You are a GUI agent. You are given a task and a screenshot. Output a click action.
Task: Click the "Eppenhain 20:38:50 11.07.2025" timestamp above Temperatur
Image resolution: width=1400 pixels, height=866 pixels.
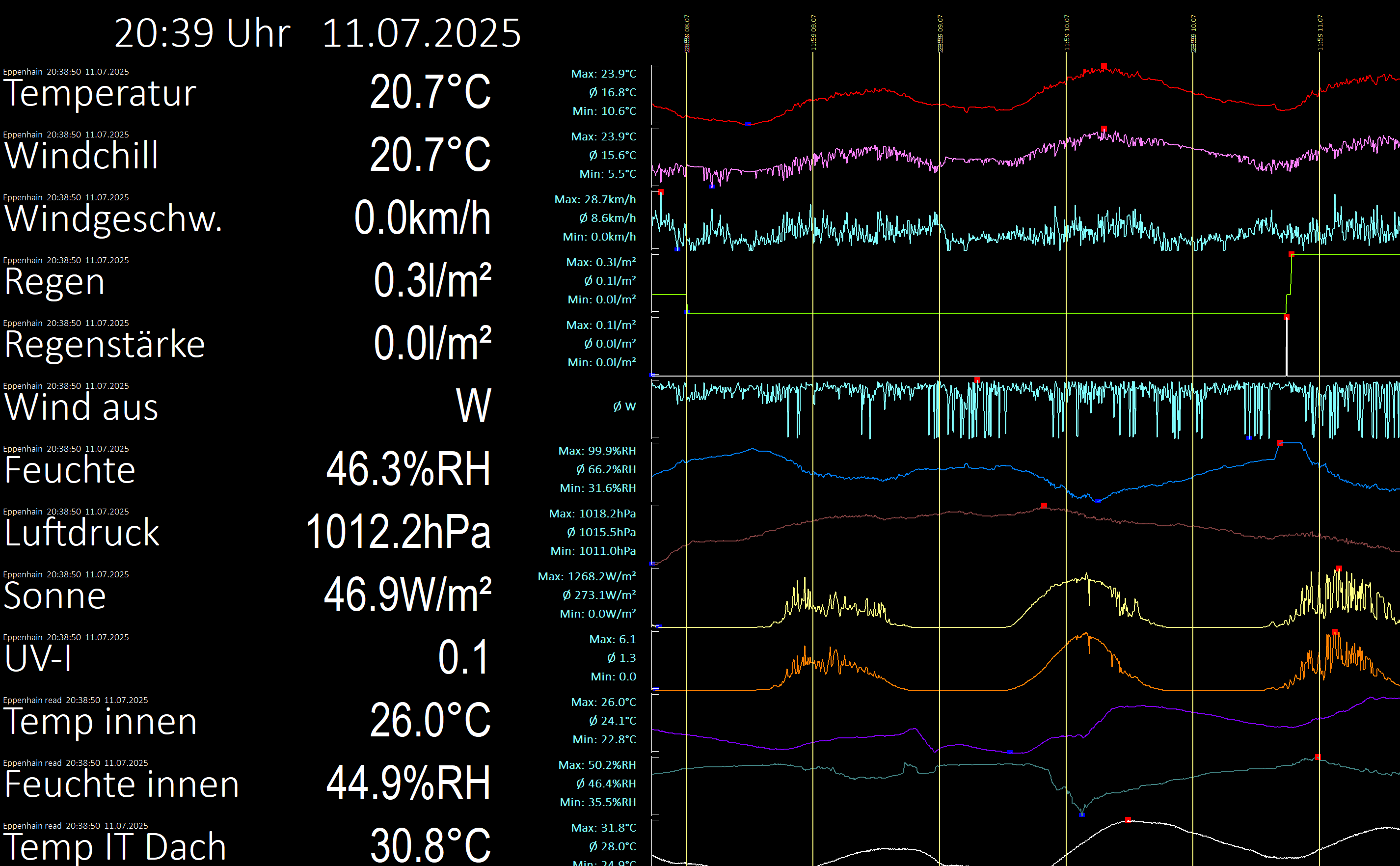(x=66, y=72)
